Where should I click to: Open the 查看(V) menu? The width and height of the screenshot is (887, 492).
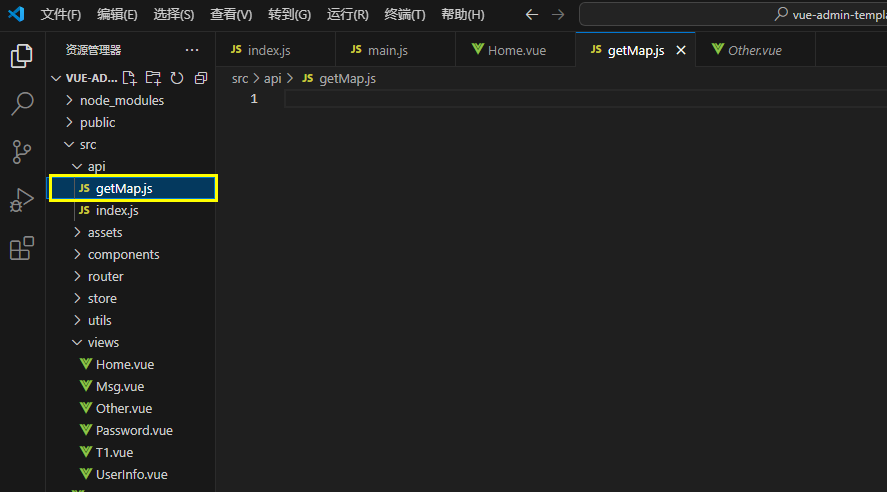point(231,15)
